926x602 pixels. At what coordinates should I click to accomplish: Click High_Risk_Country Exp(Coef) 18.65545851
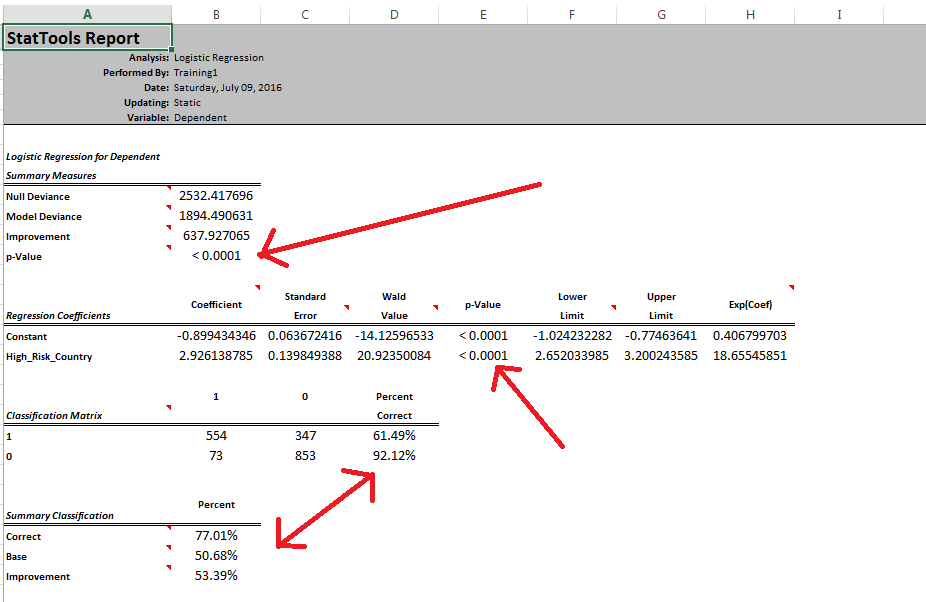[750, 356]
